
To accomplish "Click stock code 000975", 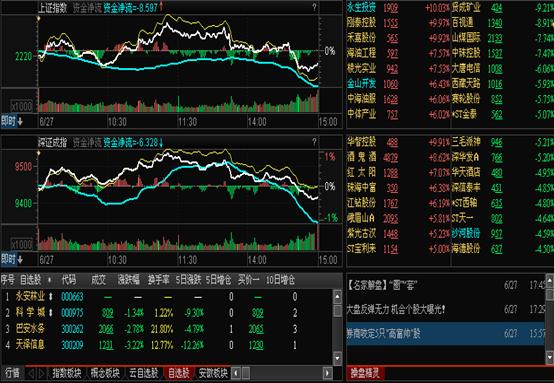I will click(x=72, y=313).
